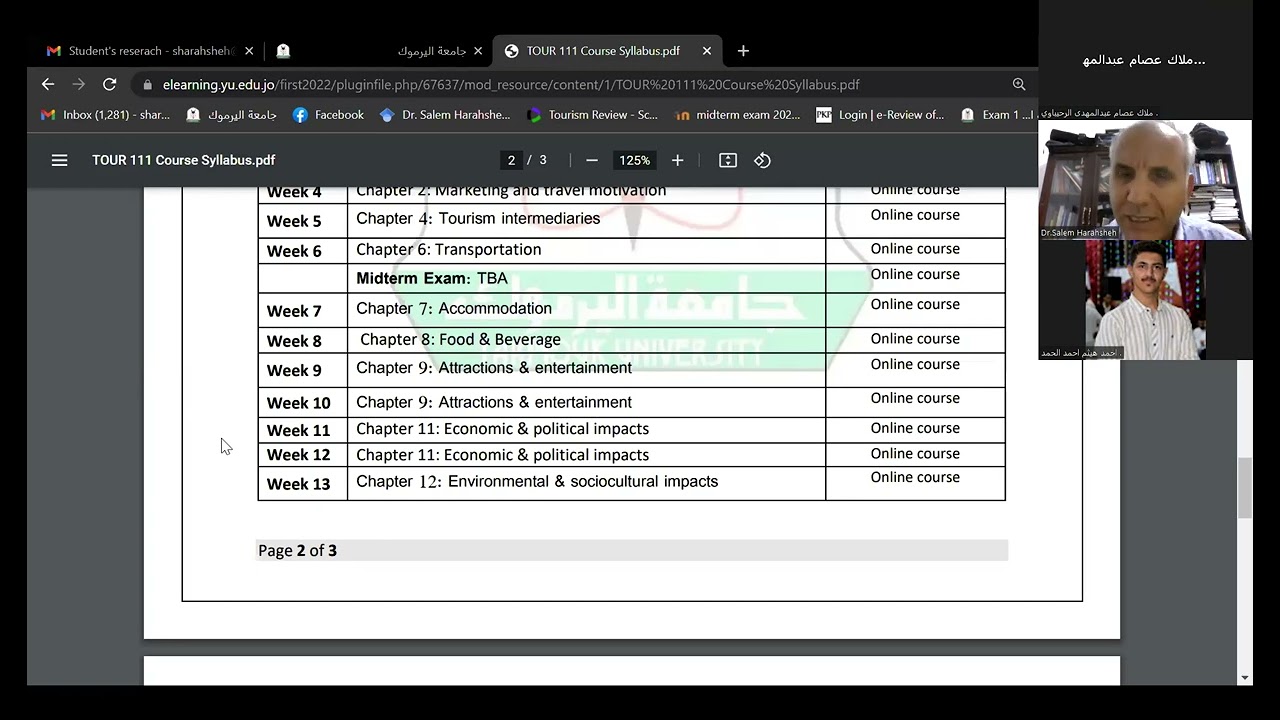Viewport: 1280px width, 720px height.
Task: Click 'Chapter 6: Transportation' text
Action: coord(449,250)
